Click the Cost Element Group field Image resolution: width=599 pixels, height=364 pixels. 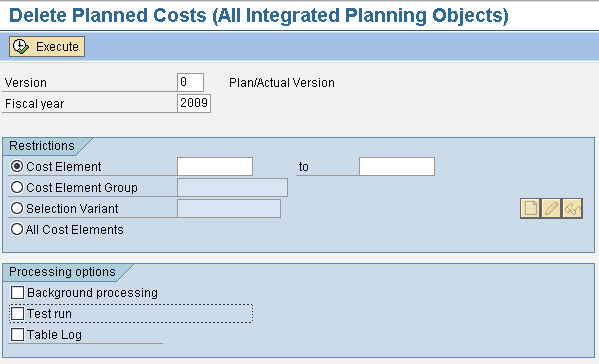click(232, 188)
